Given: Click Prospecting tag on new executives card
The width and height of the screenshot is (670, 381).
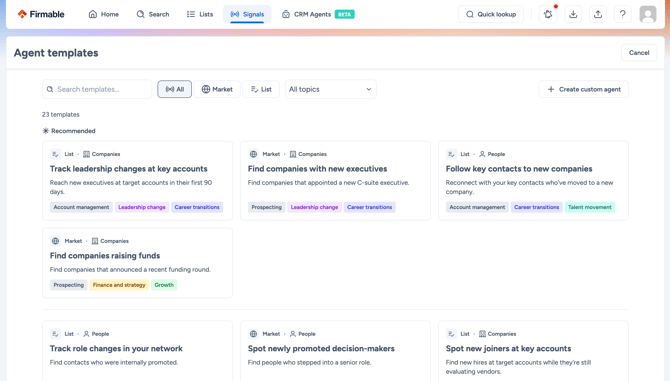Looking at the screenshot, I should pos(267,207).
